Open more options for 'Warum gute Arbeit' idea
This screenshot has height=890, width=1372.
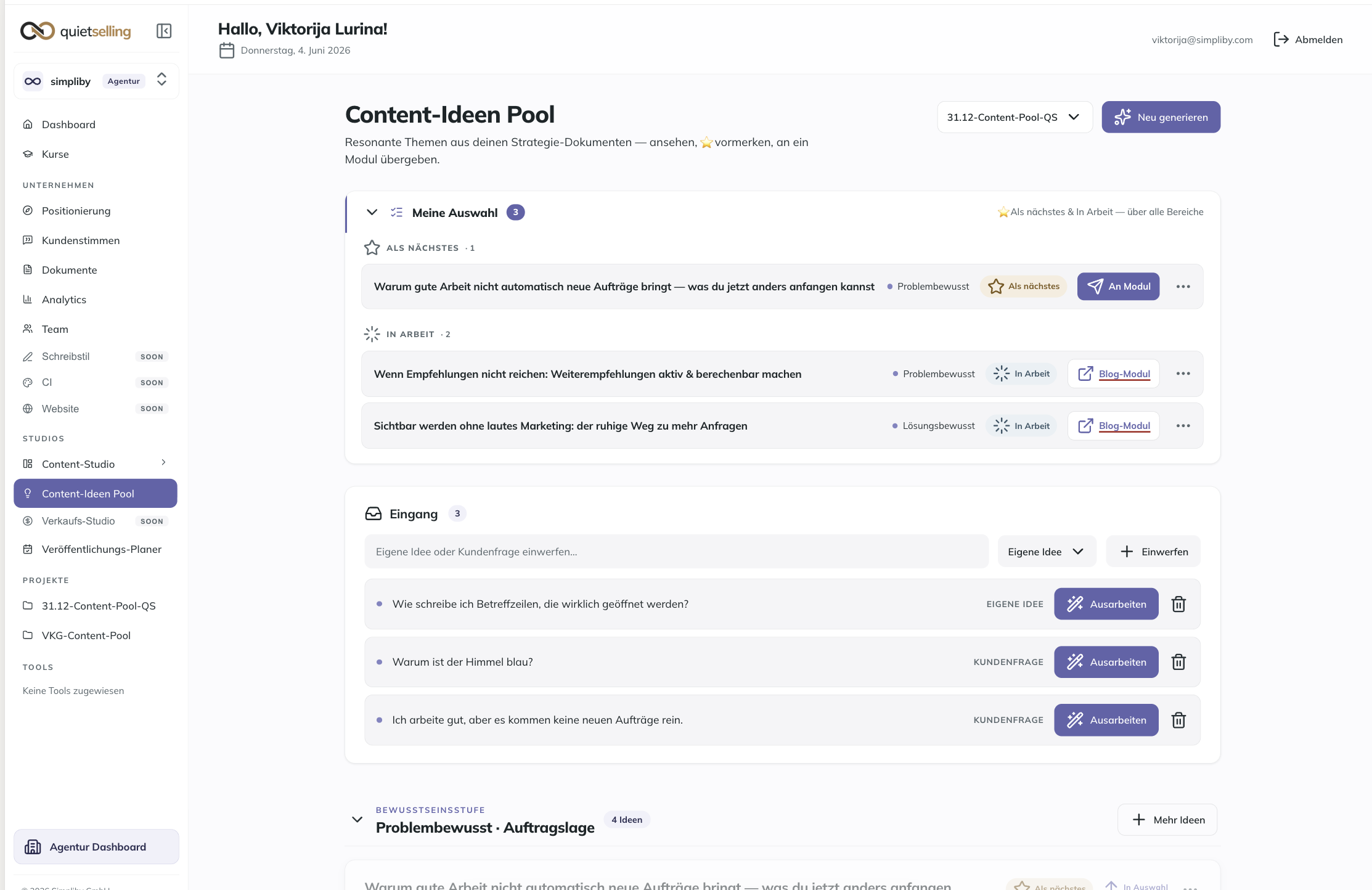1183,287
